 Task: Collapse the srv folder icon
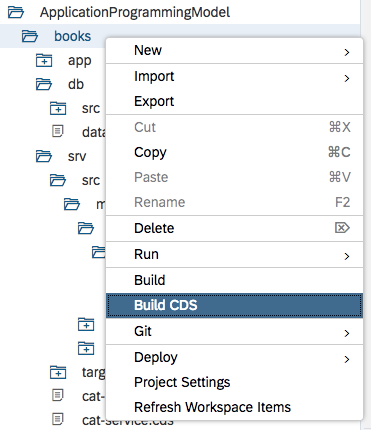(x=44, y=156)
